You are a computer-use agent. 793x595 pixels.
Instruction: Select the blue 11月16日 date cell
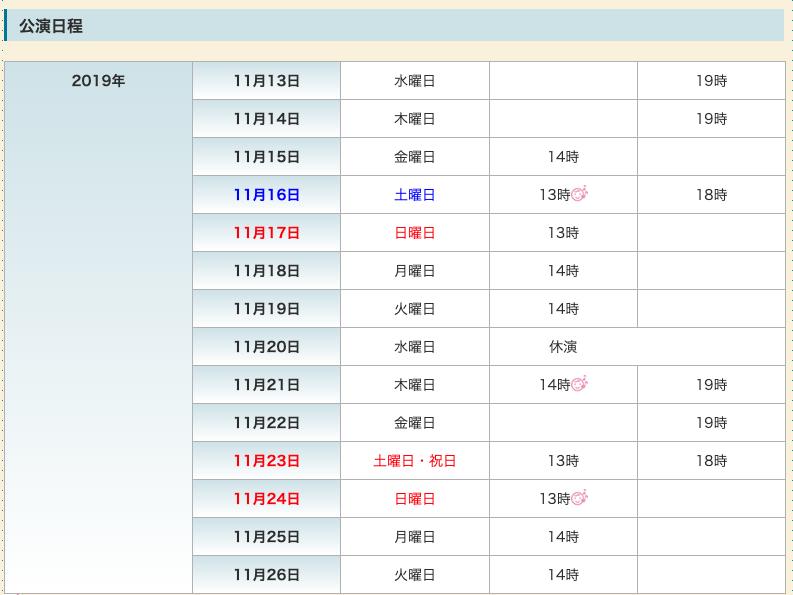point(267,195)
